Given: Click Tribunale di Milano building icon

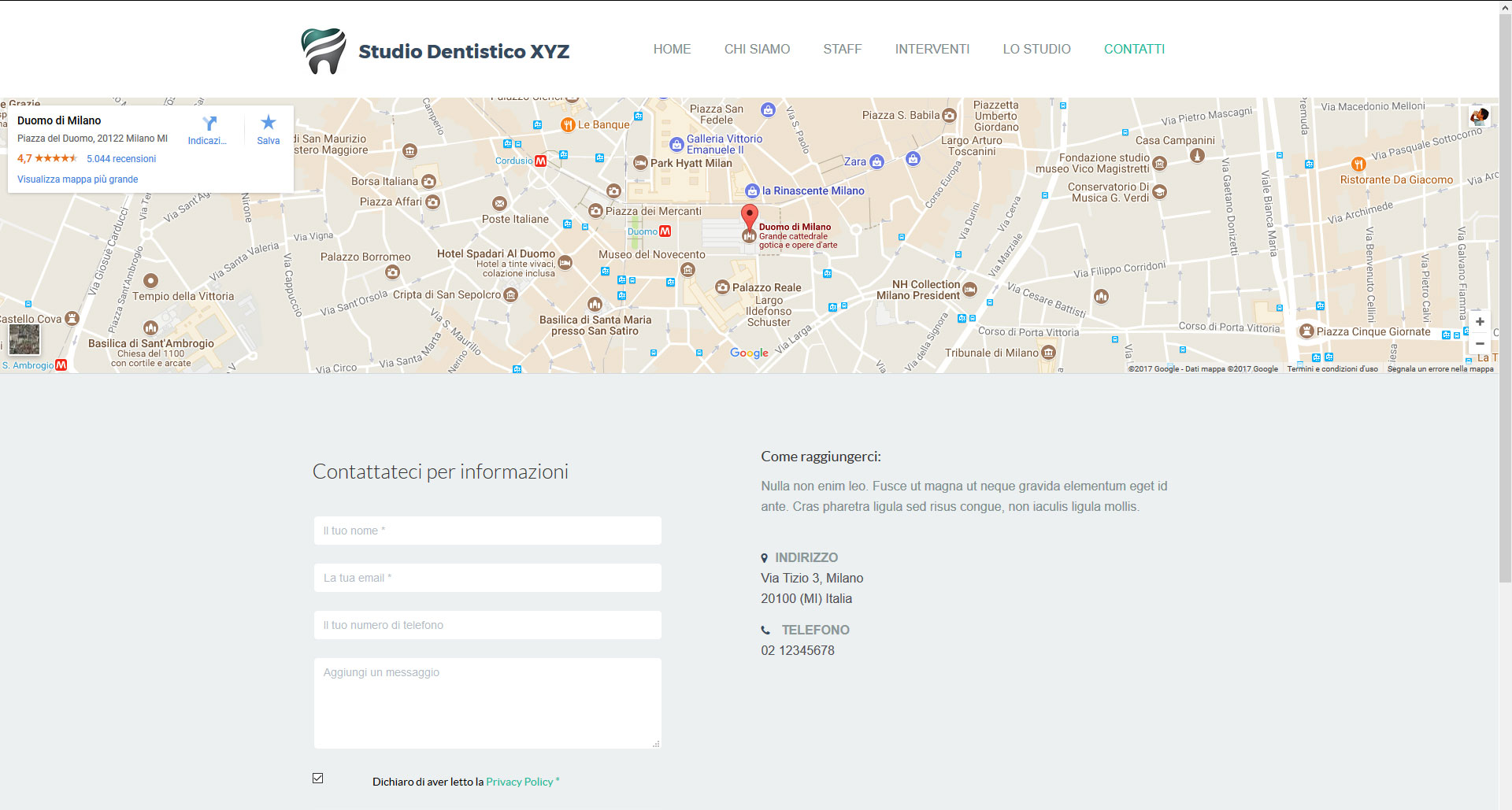Looking at the screenshot, I should click(x=1048, y=353).
